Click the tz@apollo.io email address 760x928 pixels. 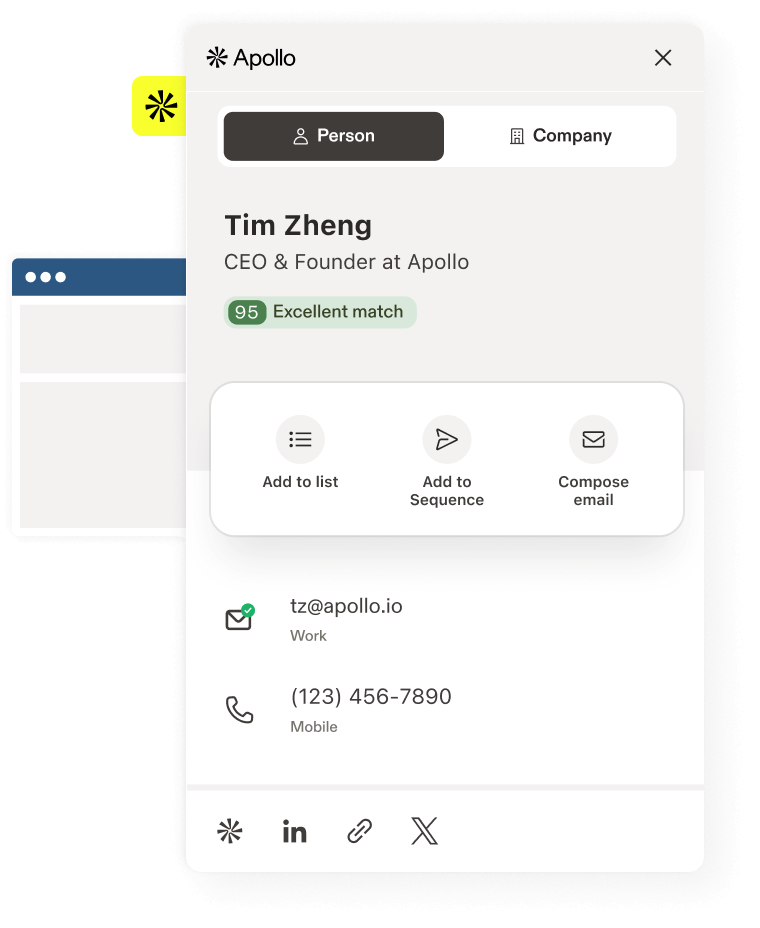pyautogui.click(x=346, y=606)
